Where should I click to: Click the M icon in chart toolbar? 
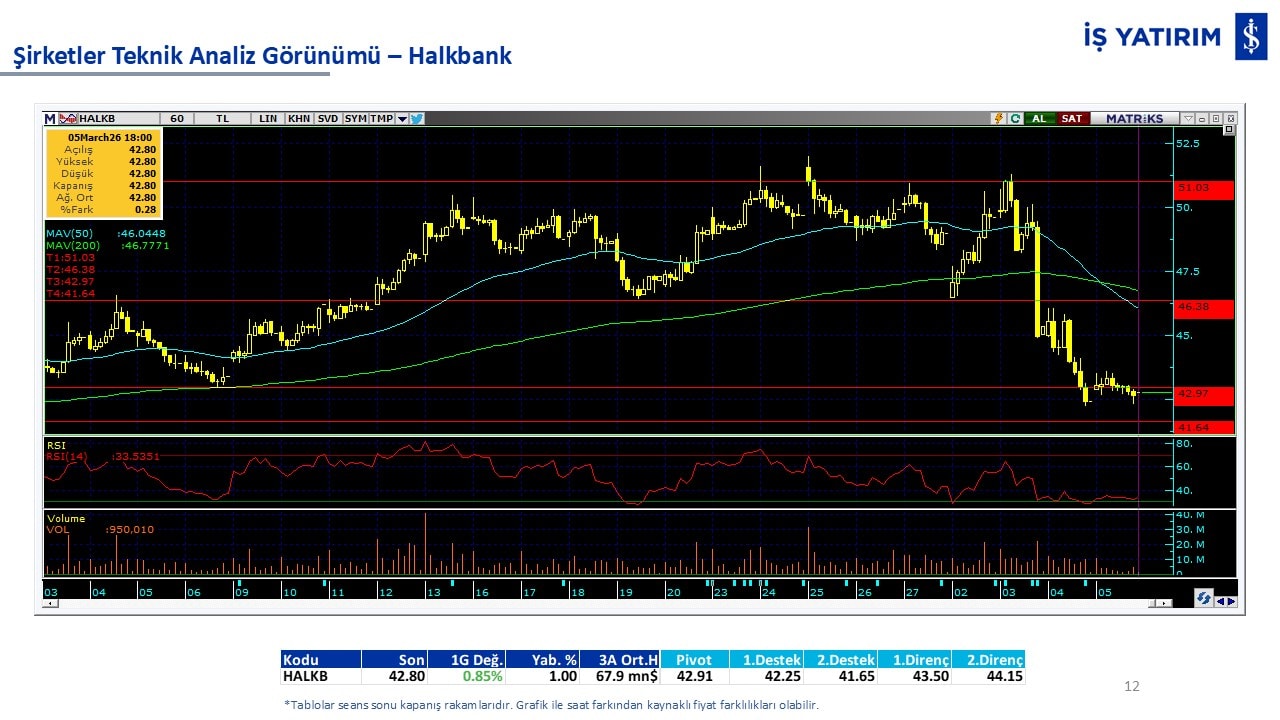pyautogui.click(x=49, y=118)
